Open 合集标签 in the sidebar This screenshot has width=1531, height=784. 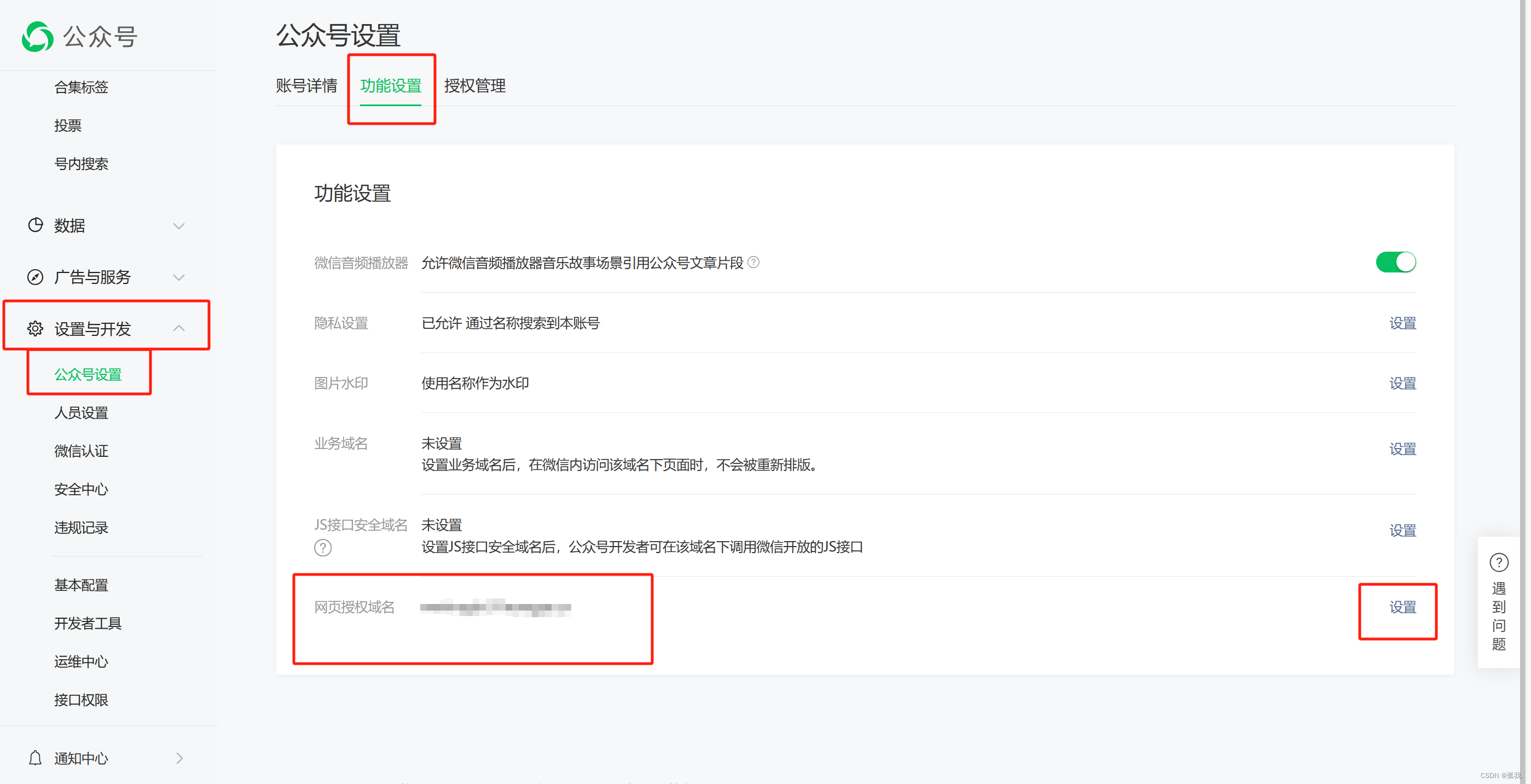pyautogui.click(x=82, y=88)
